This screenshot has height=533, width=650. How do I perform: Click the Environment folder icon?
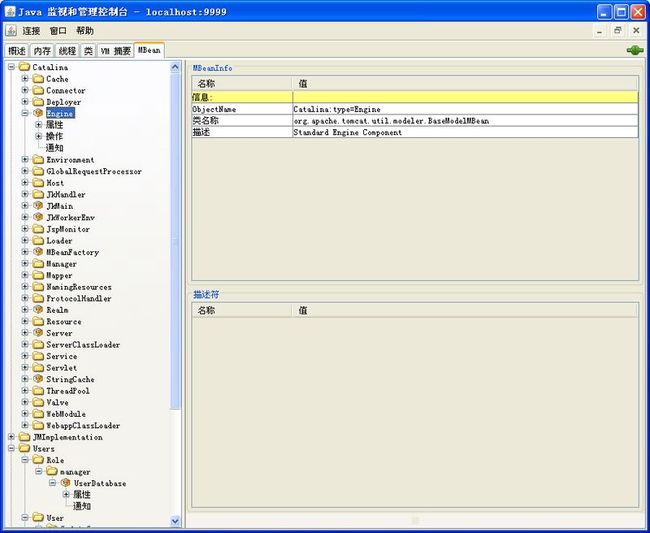(38, 160)
